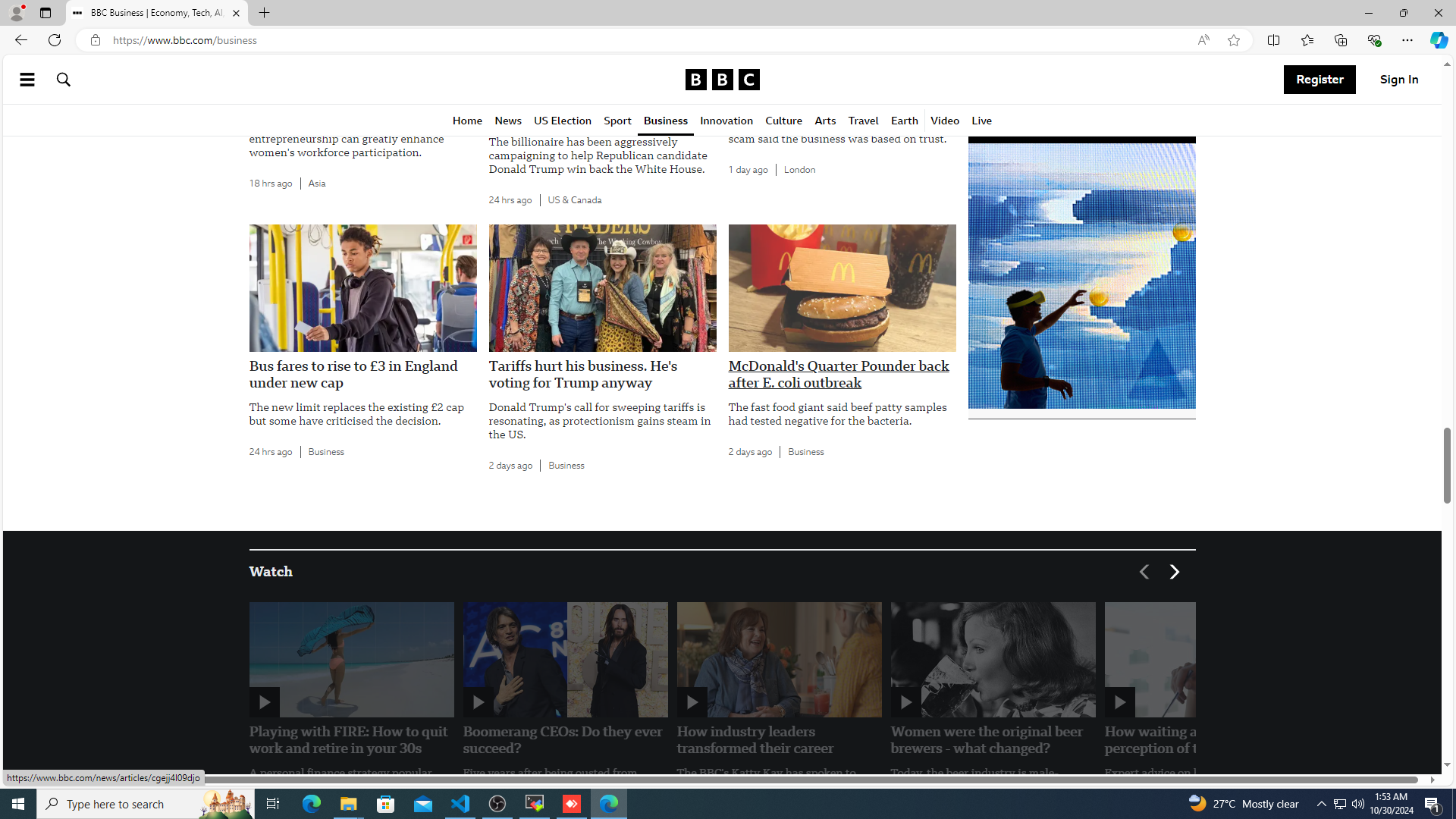1456x819 pixels.
Task: Open Tariffs hurt his business article
Action: coord(582,375)
